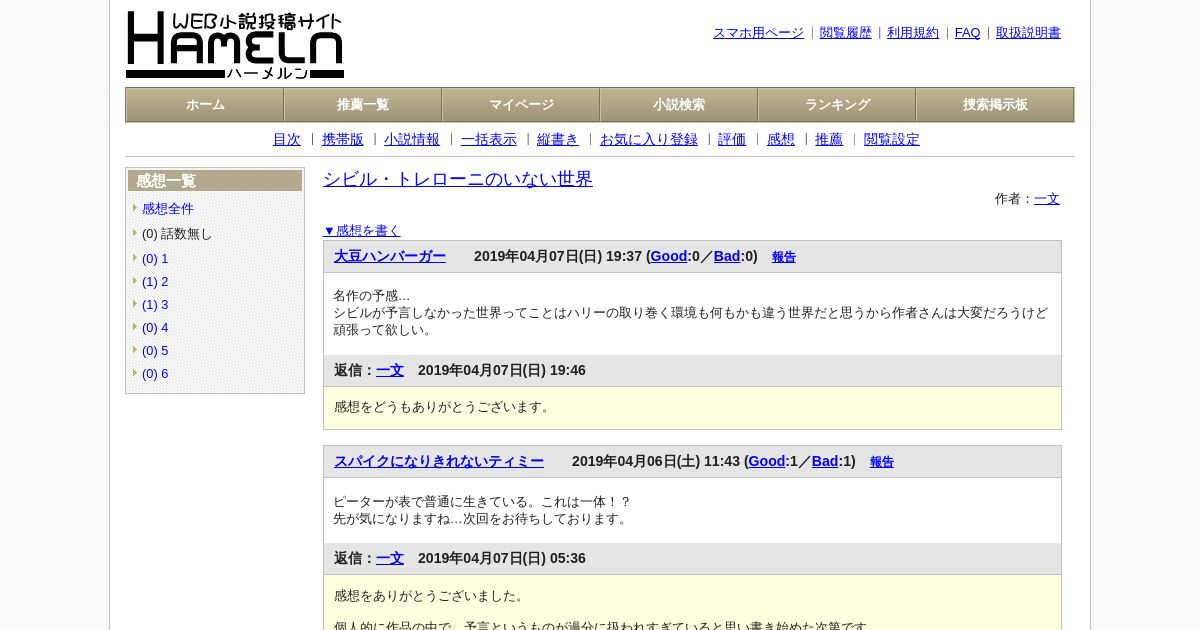This screenshot has width=1200, height=630.
Task: Select sidebar entry (0) 5
Action: point(155,351)
